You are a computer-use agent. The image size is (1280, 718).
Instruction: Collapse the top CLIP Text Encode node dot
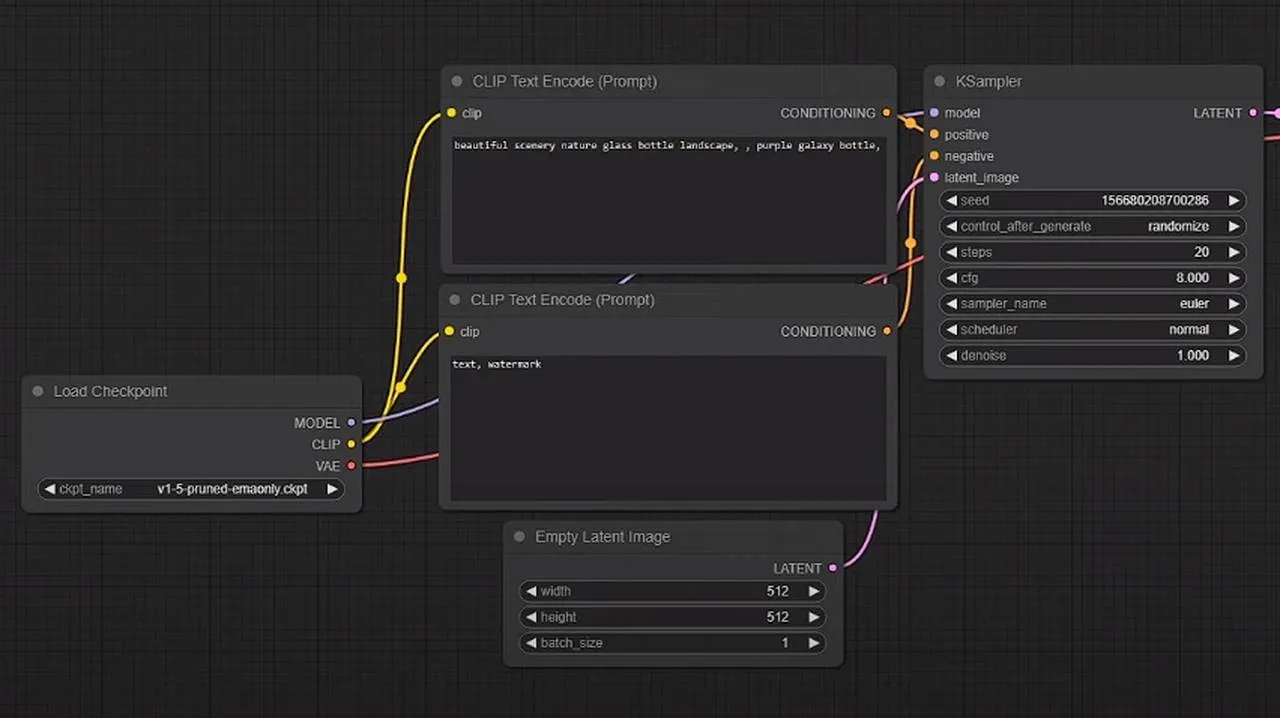(457, 81)
